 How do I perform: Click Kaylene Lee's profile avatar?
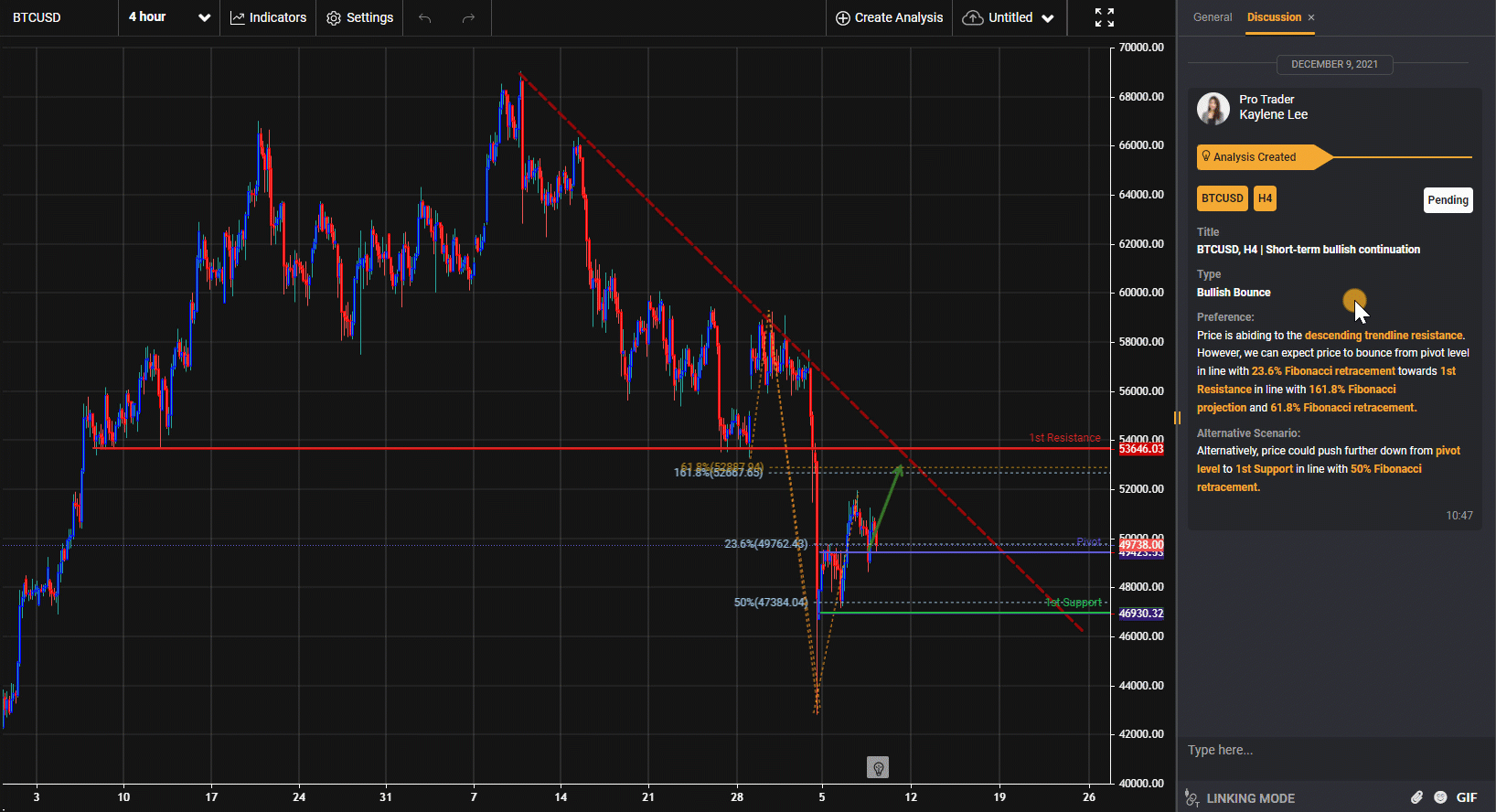pos(1213,108)
